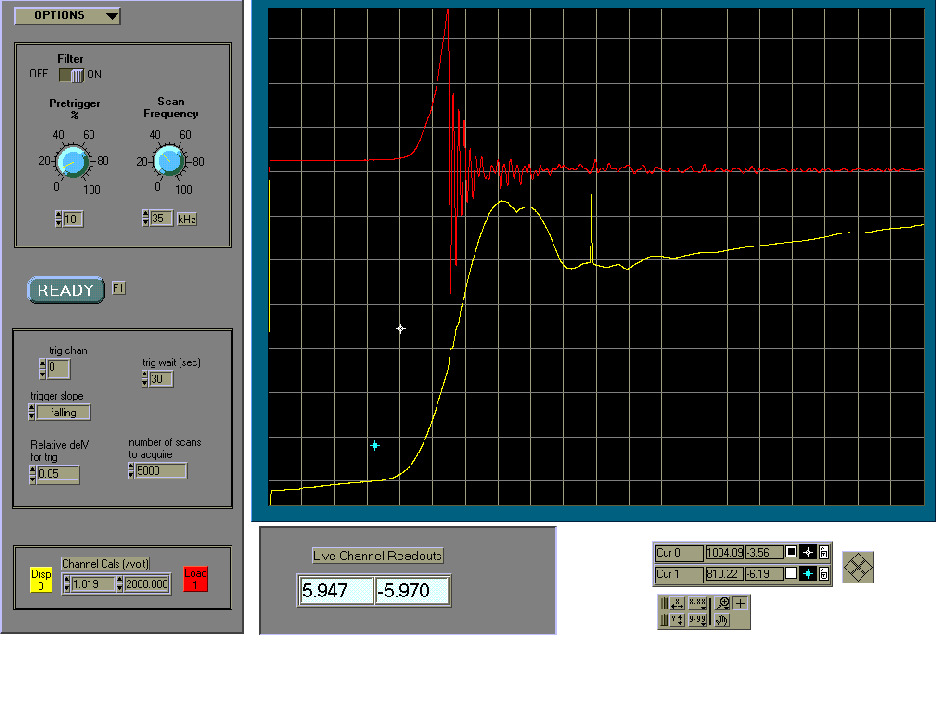Click Cur 0 cursor style icon
950x713 pixels.
(x=807, y=552)
